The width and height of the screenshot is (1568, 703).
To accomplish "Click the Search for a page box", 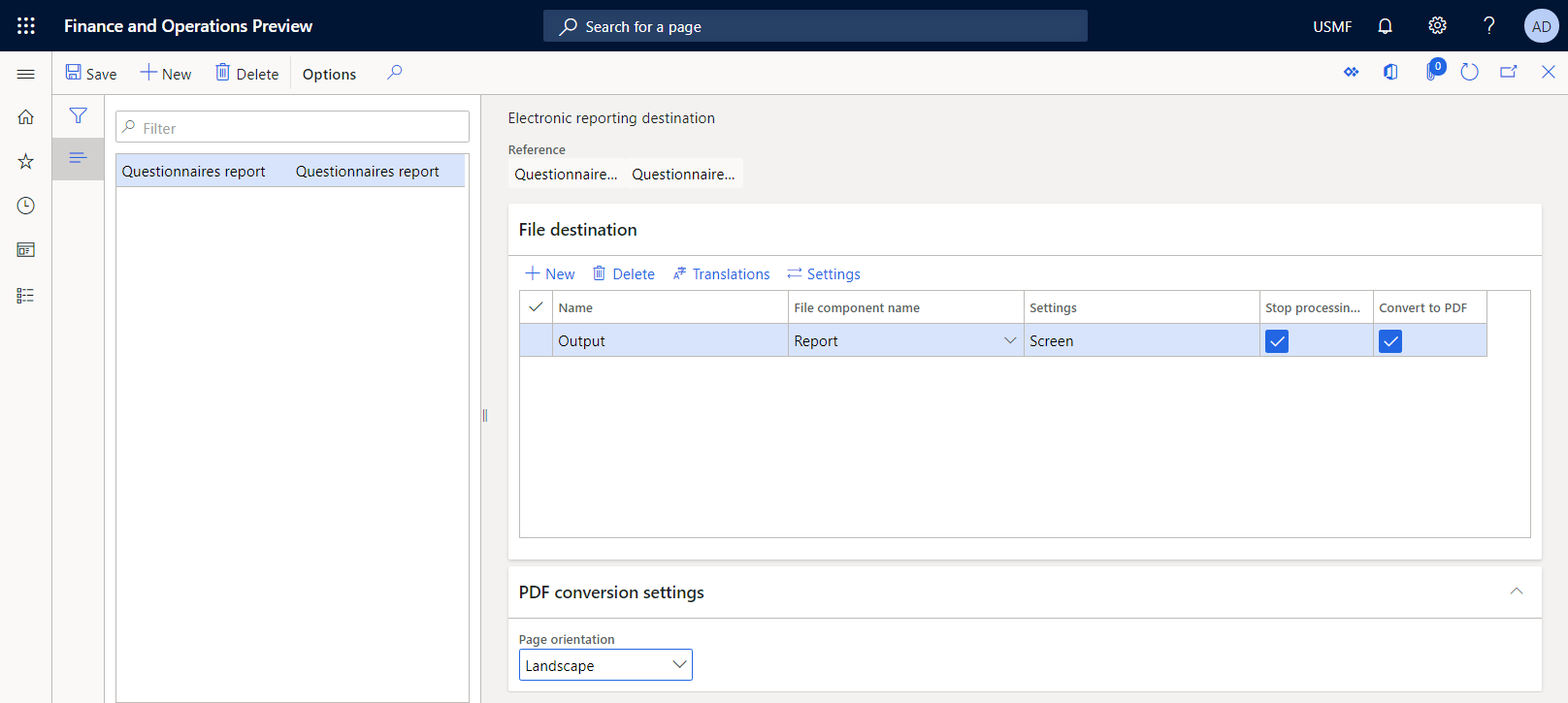I will point(815,26).
